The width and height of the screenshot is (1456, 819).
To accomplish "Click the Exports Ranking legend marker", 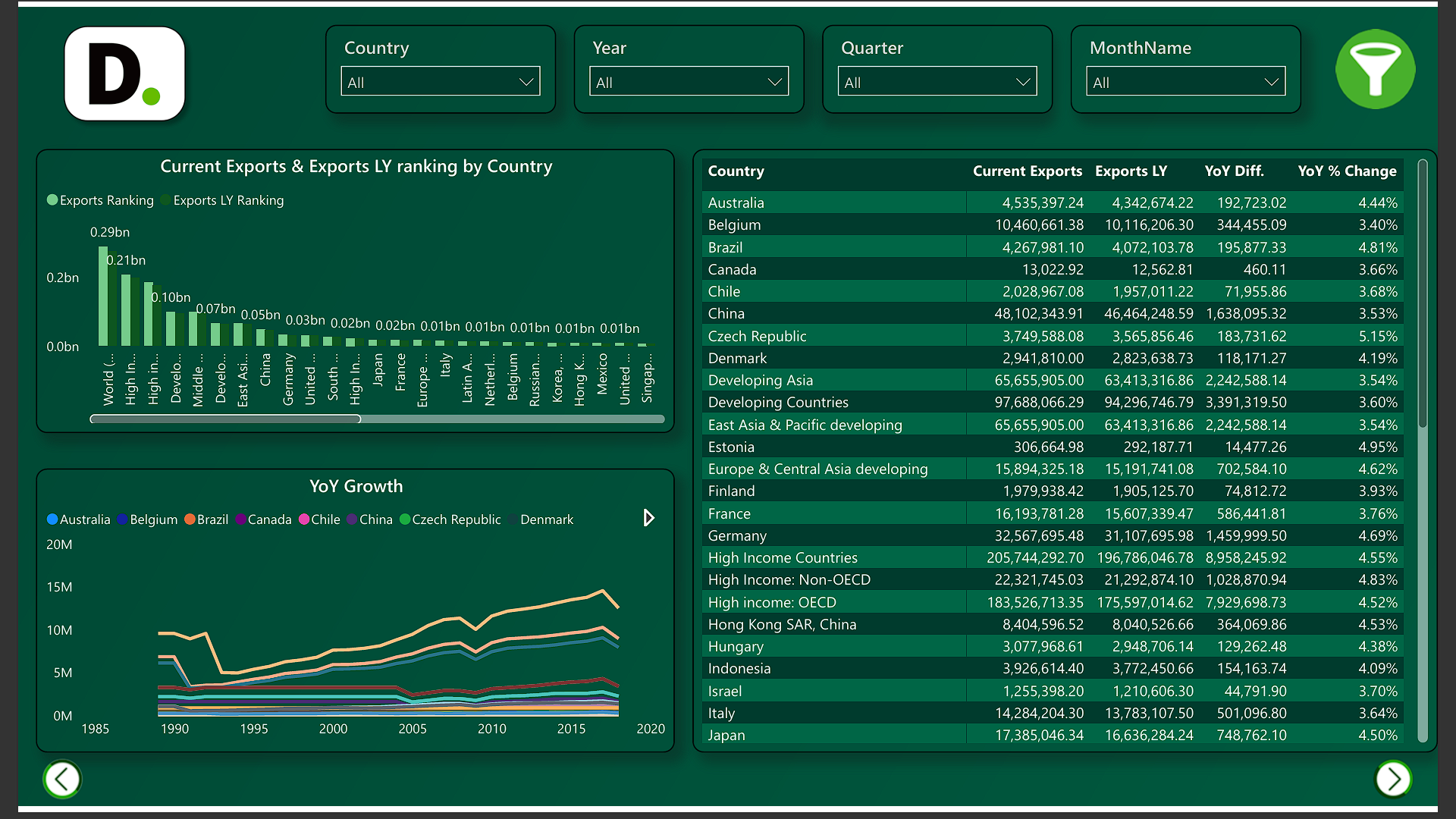I will click(52, 200).
